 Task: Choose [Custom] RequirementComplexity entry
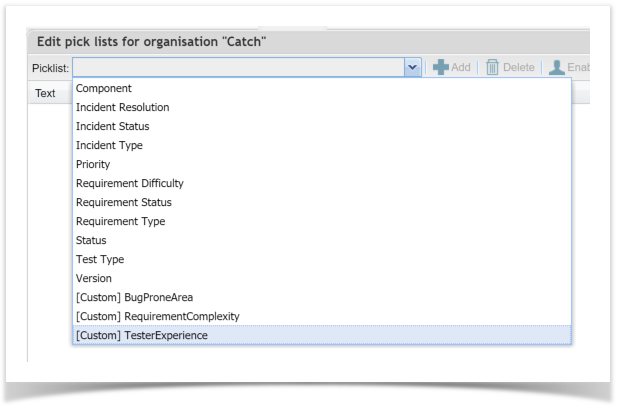[x=157, y=316]
